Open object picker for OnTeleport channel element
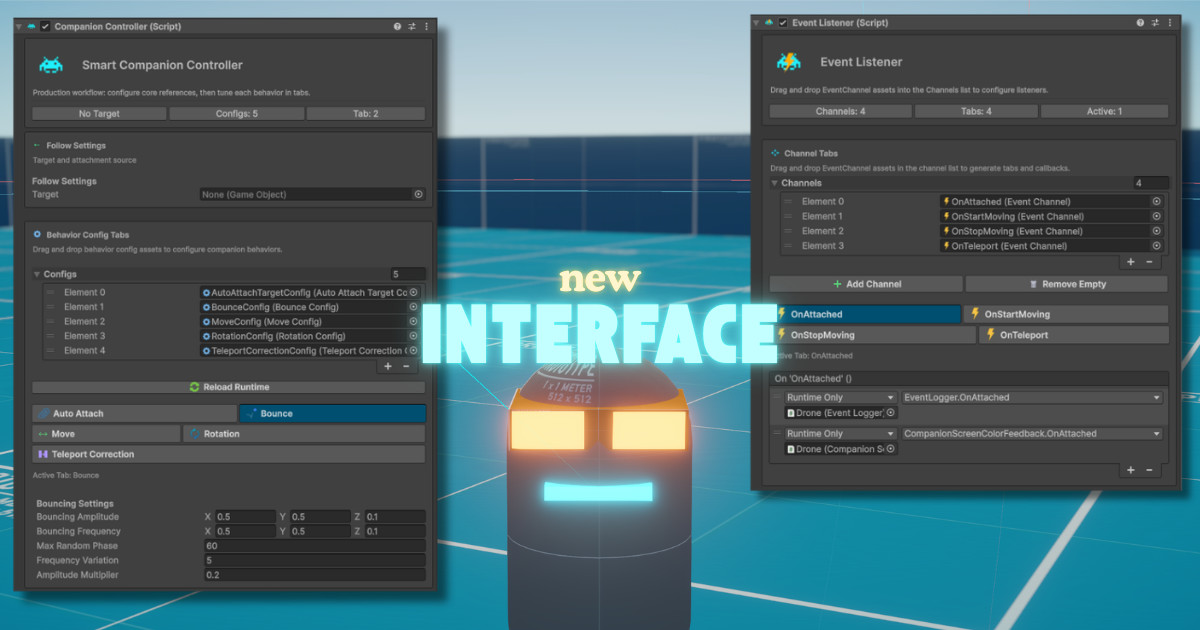The height and width of the screenshot is (630, 1200). tap(1157, 246)
